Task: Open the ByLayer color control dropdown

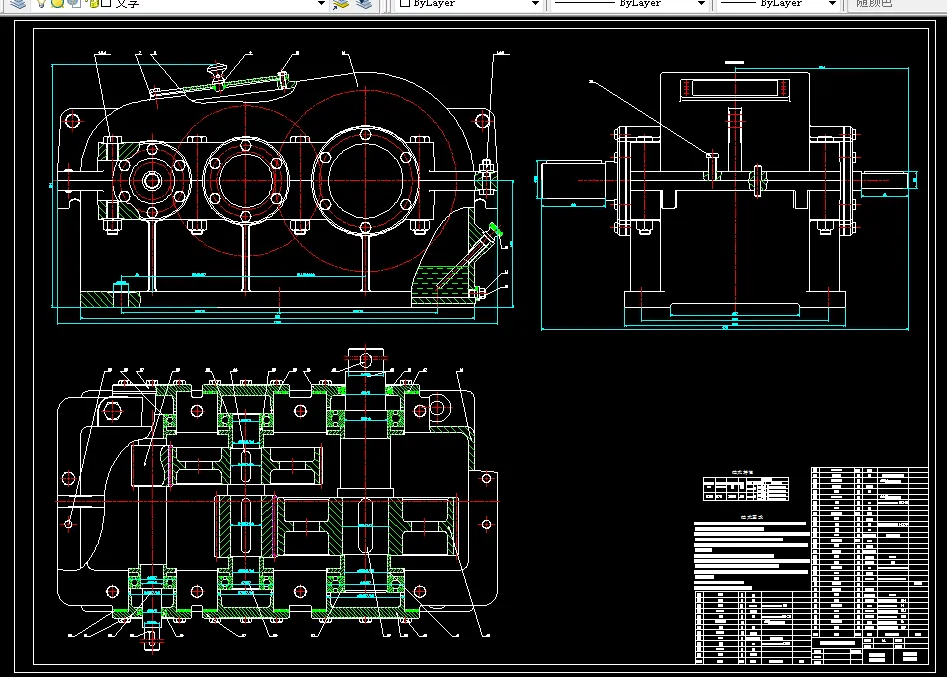Action: [x=535, y=4]
